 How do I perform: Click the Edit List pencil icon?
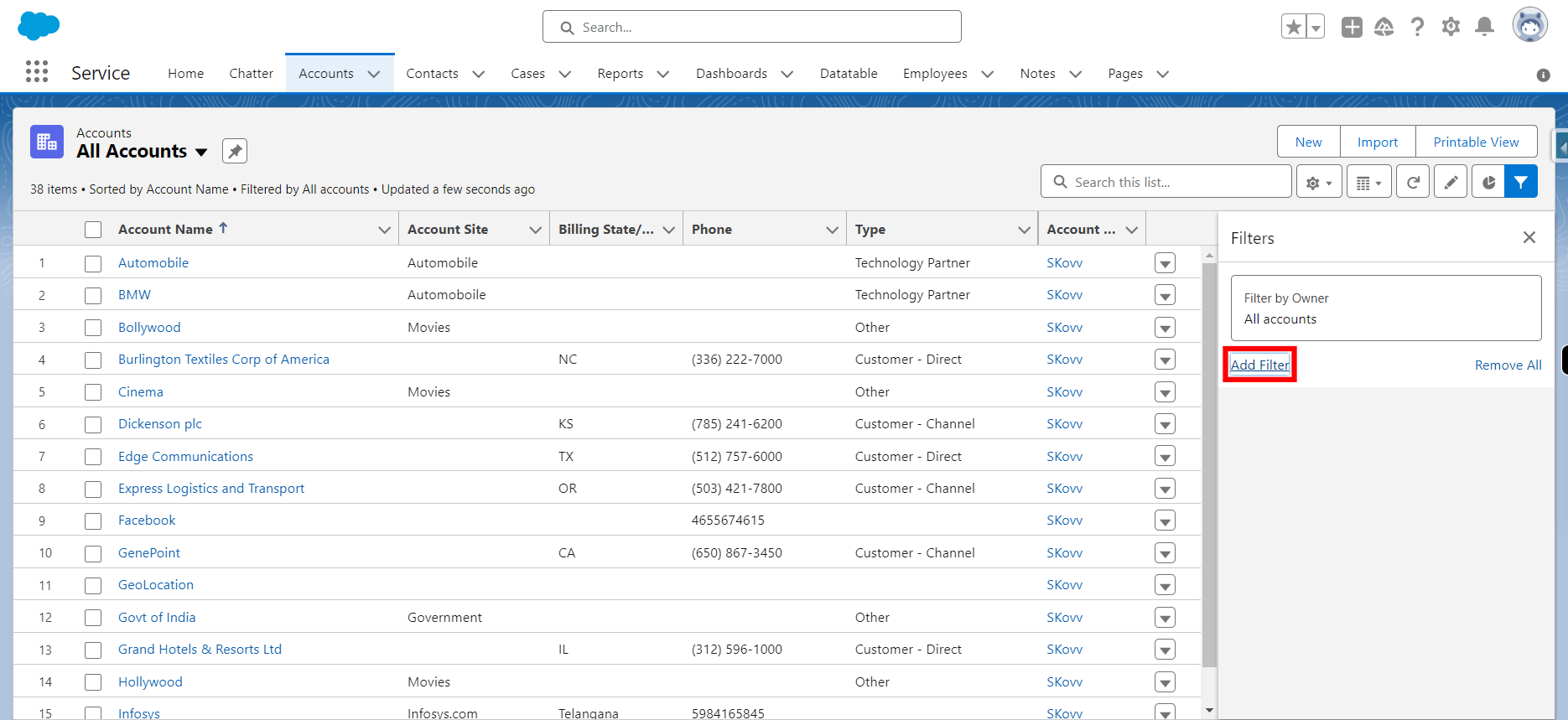pos(1451,182)
